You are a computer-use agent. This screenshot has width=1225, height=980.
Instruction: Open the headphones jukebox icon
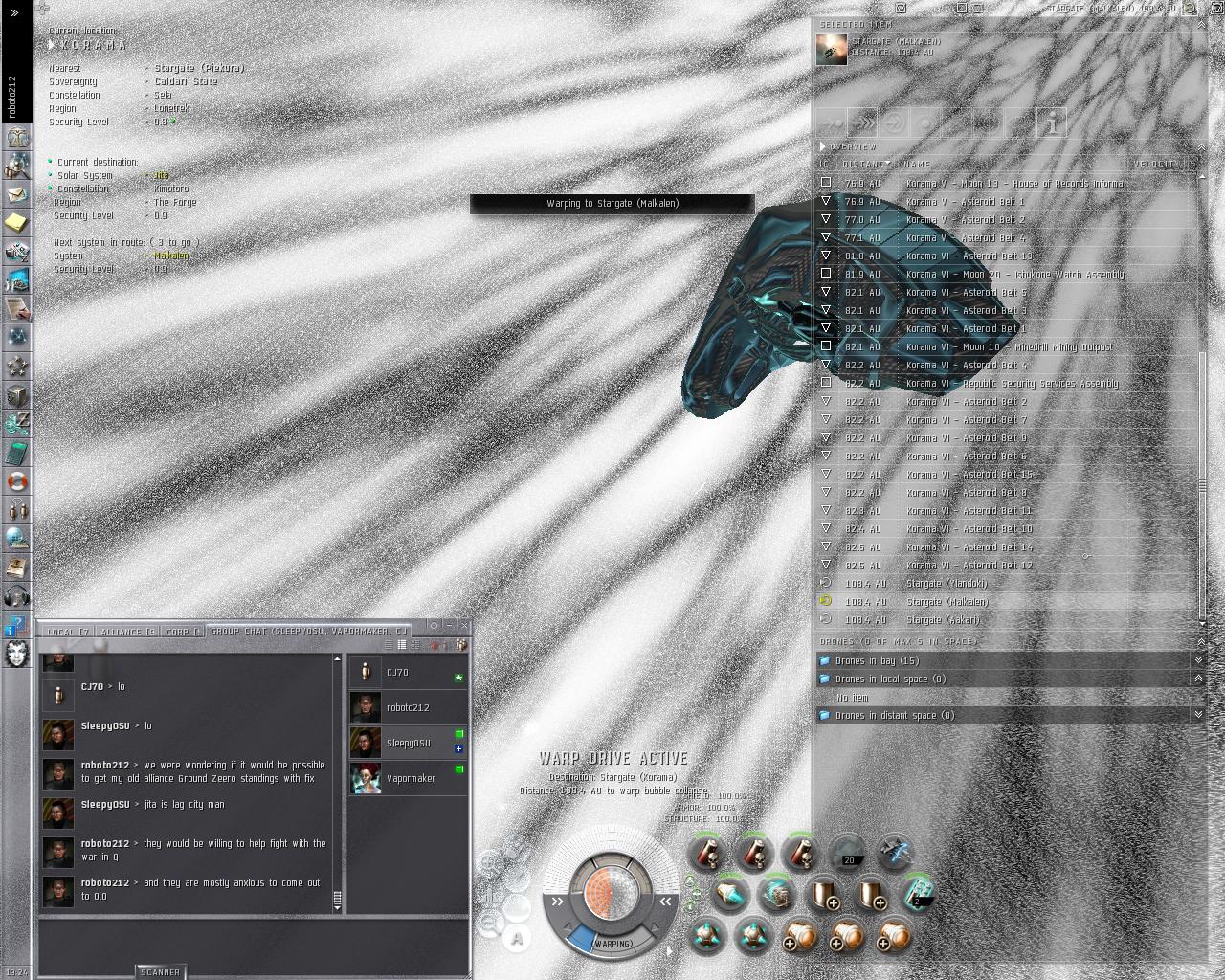click(16, 596)
